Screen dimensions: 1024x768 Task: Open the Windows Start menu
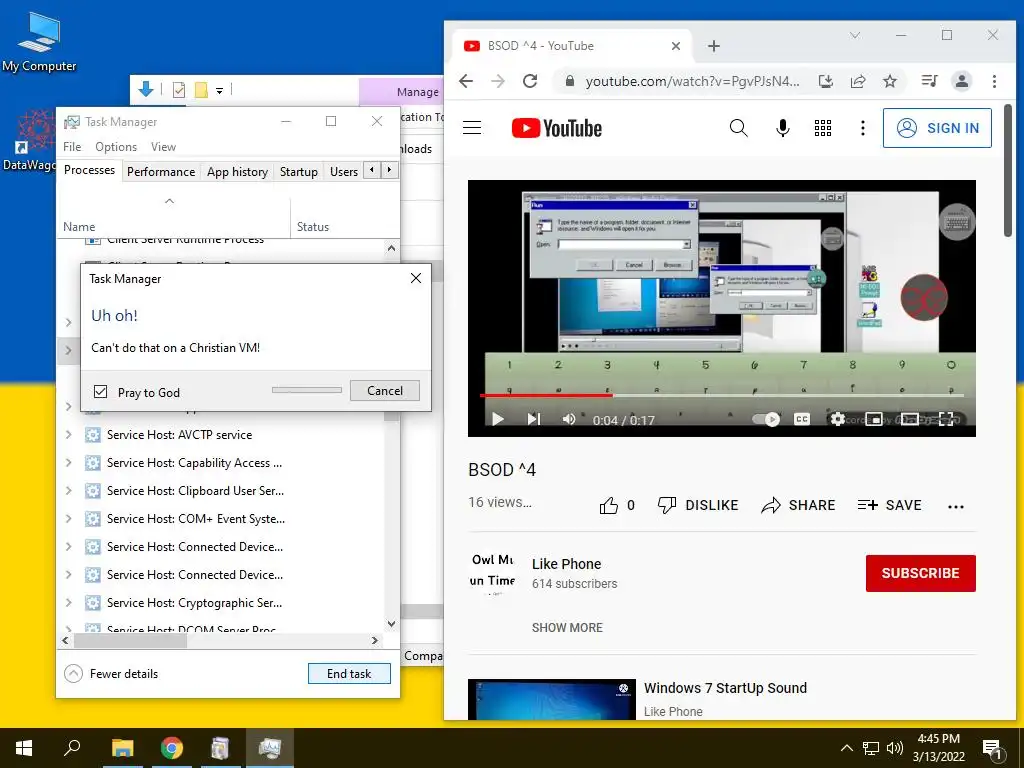point(24,748)
